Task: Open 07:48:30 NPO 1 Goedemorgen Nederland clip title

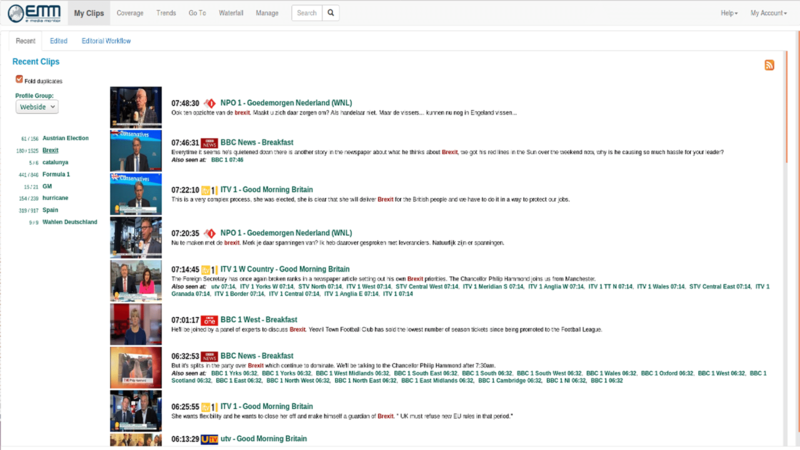Action: [x=286, y=103]
